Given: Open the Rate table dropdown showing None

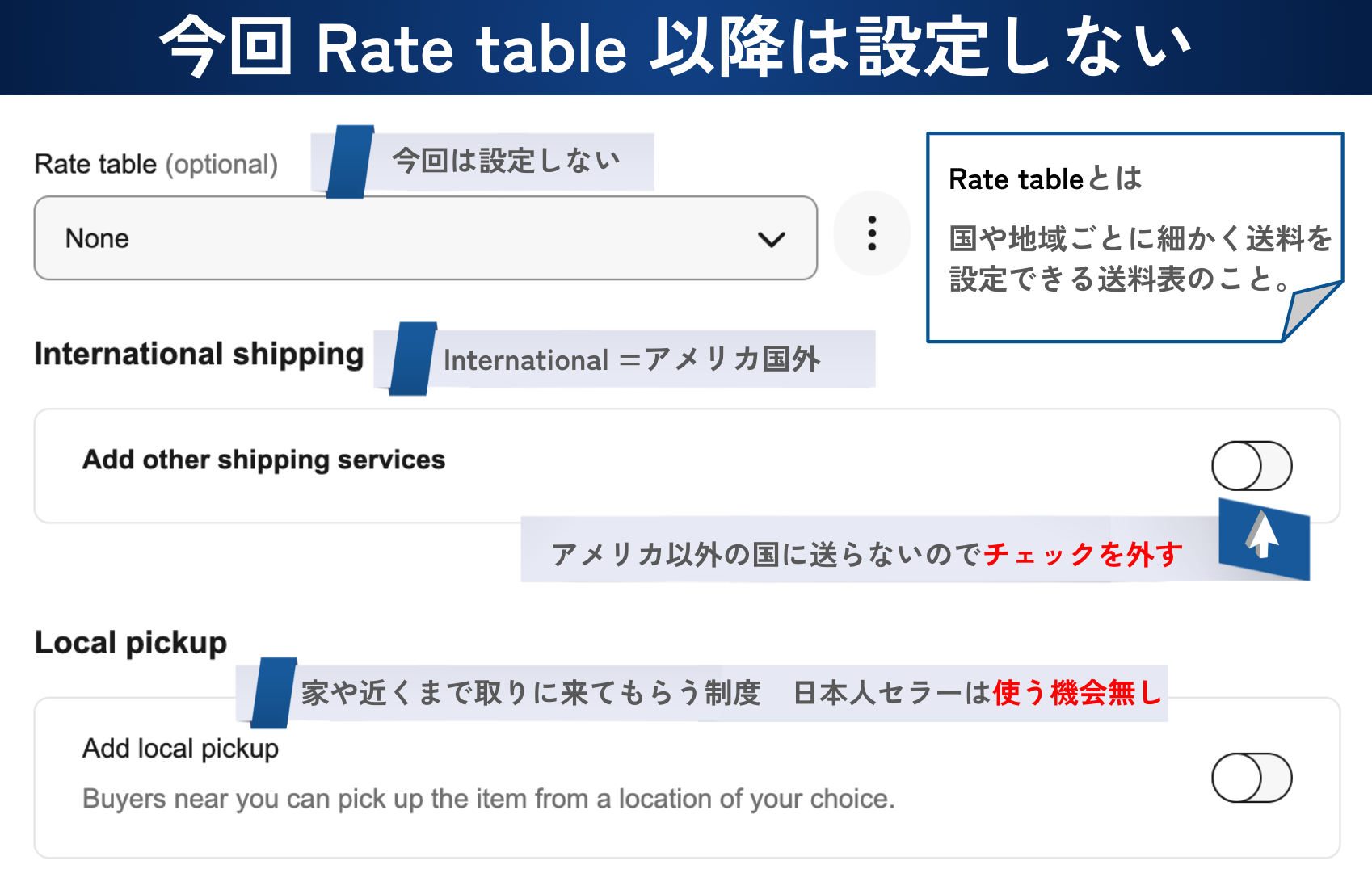Looking at the screenshot, I should coord(425,238).
